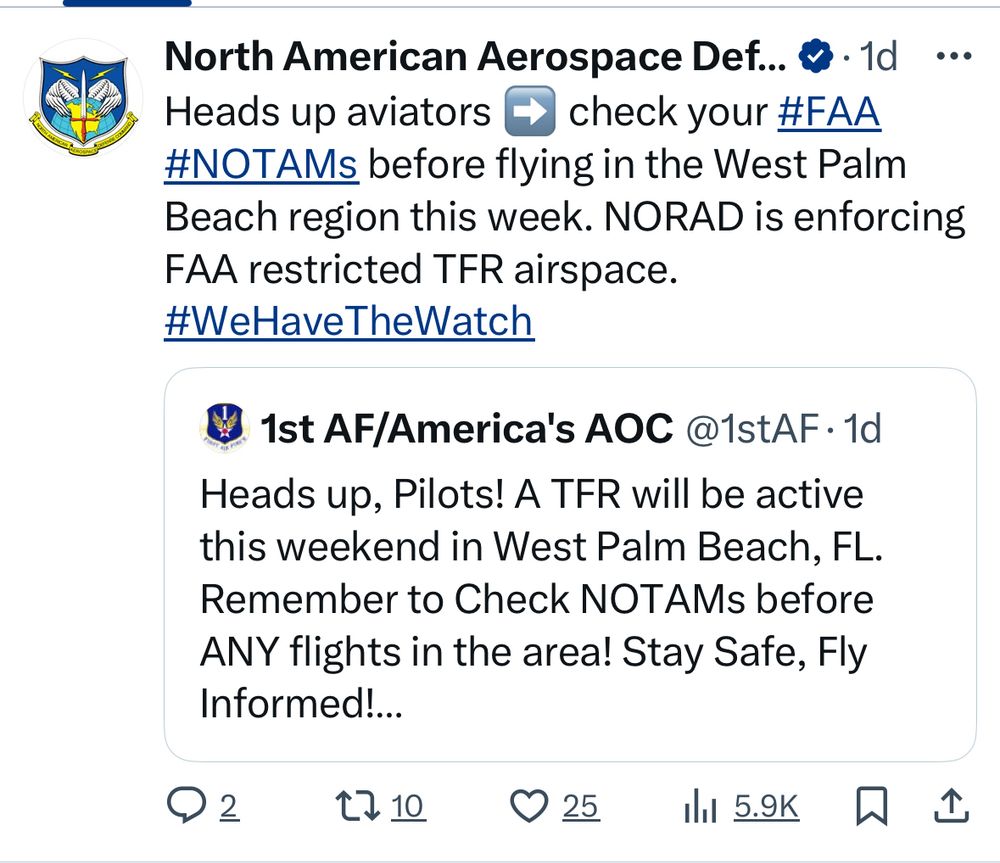The height and width of the screenshot is (863, 1000).
Task: Open the quoted tweet about the weekend TFR
Action: coord(570,598)
